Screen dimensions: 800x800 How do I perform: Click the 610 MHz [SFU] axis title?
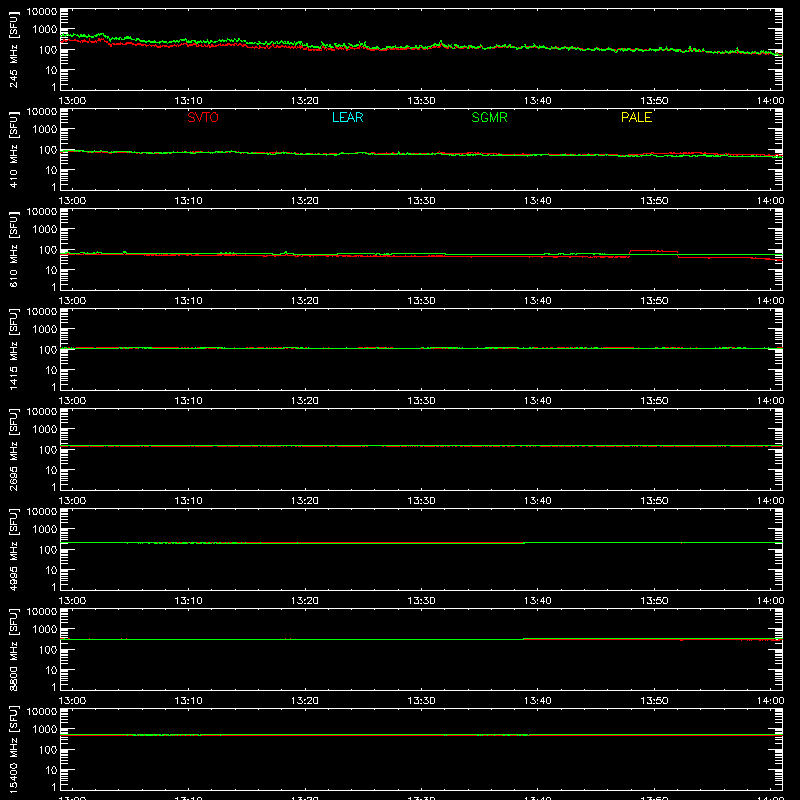pyautogui.click(x=13, y=249)
